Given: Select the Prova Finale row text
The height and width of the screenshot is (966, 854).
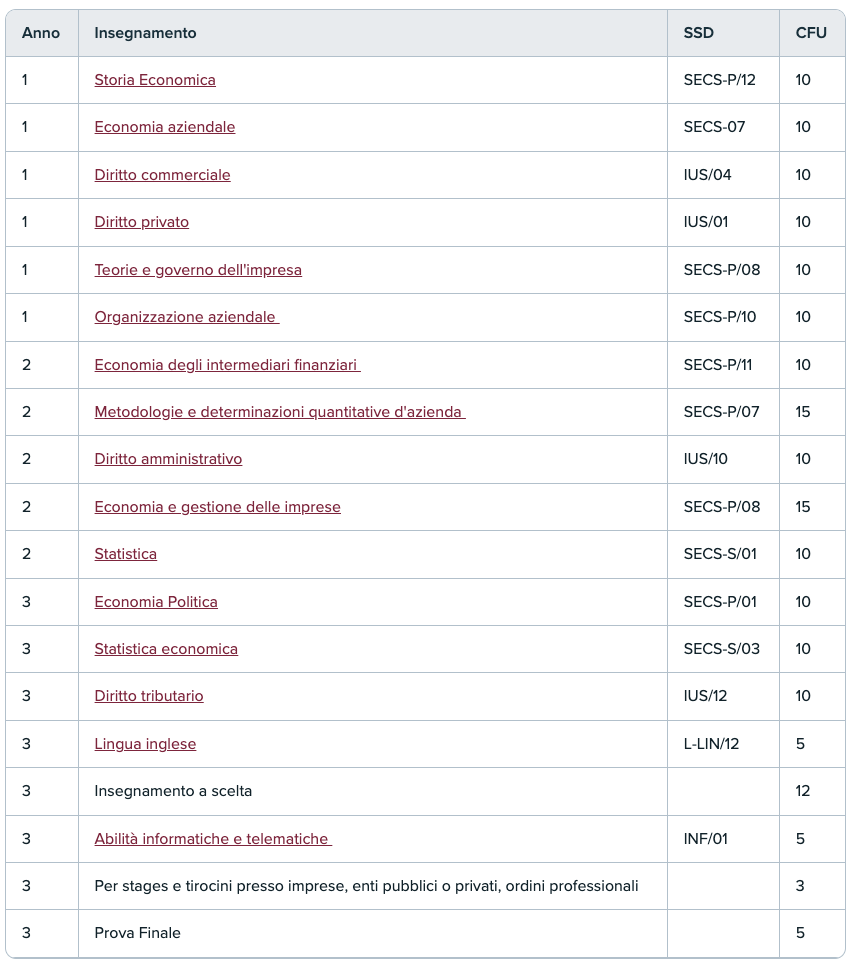Looking at the screenshot, I should pos(137,933).
